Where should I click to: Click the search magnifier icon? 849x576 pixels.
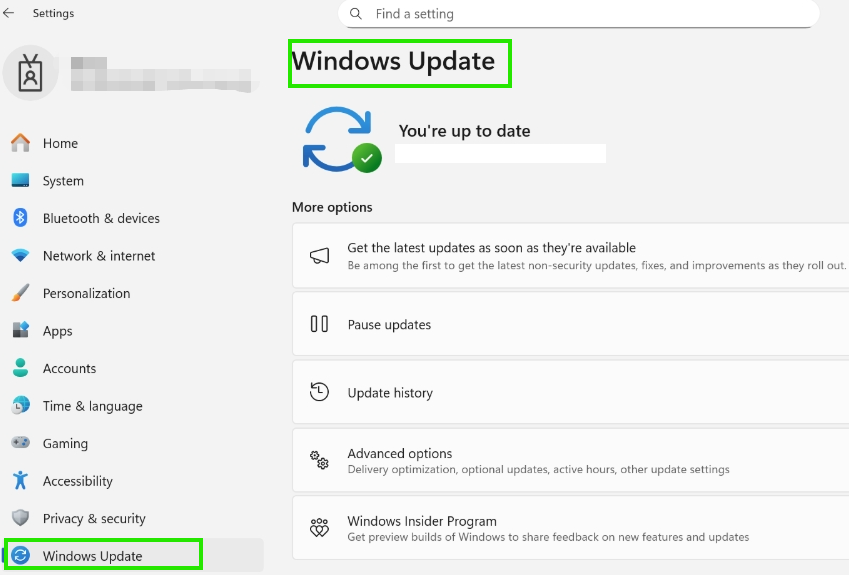356,14
